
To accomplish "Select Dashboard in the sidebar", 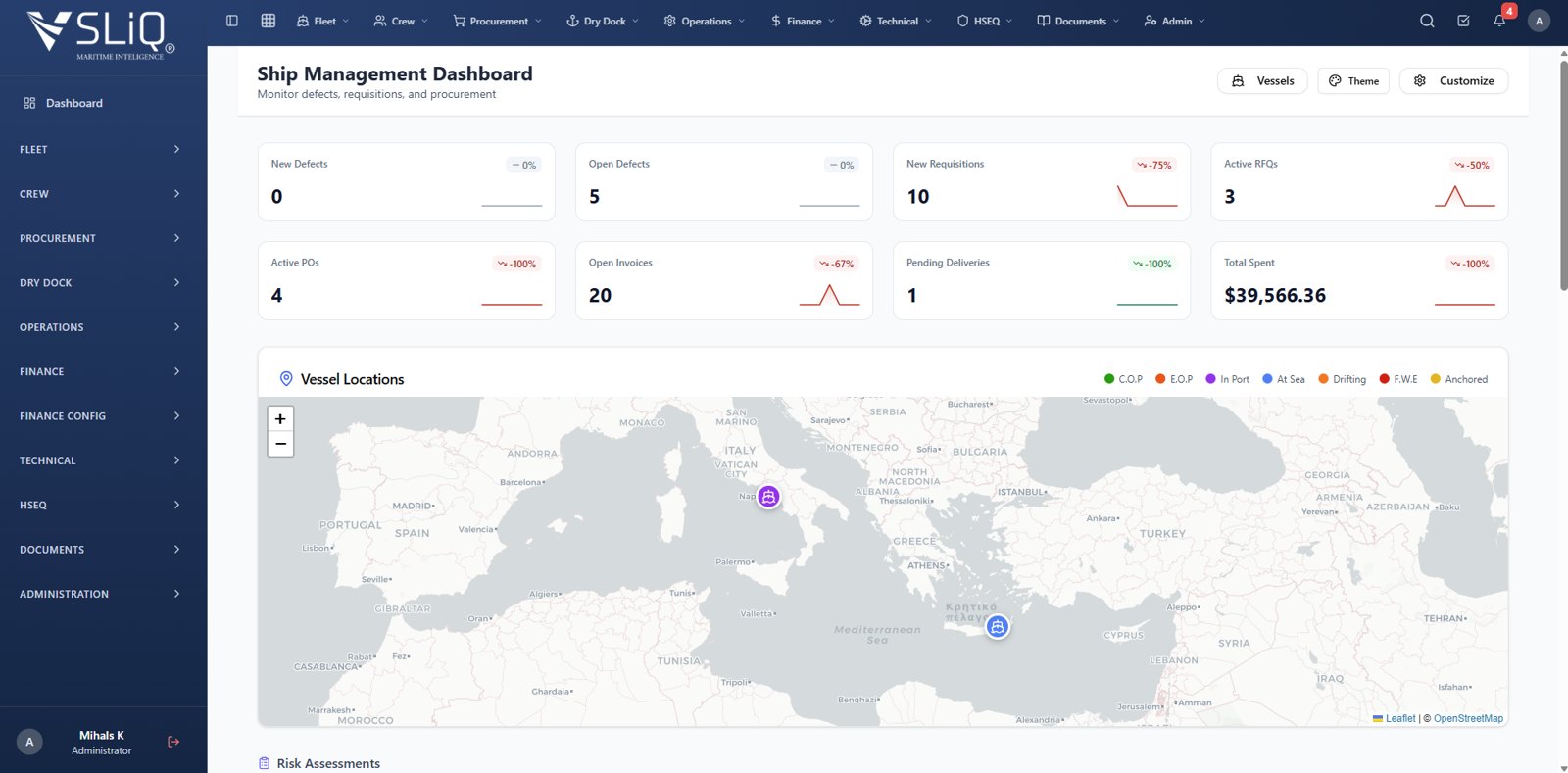I will 103,103.
